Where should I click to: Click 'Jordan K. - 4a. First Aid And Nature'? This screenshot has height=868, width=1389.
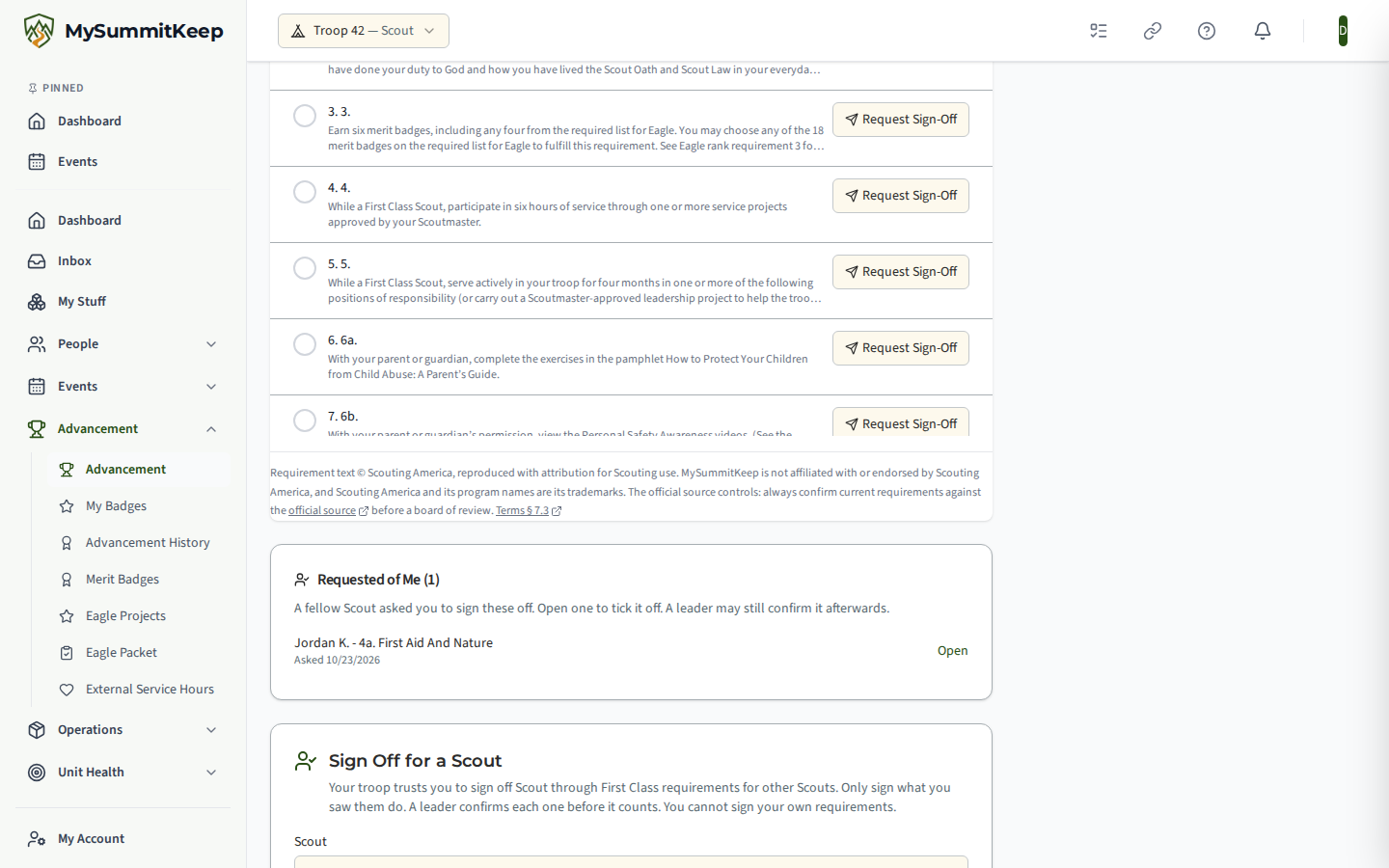[x=394, y=642]
